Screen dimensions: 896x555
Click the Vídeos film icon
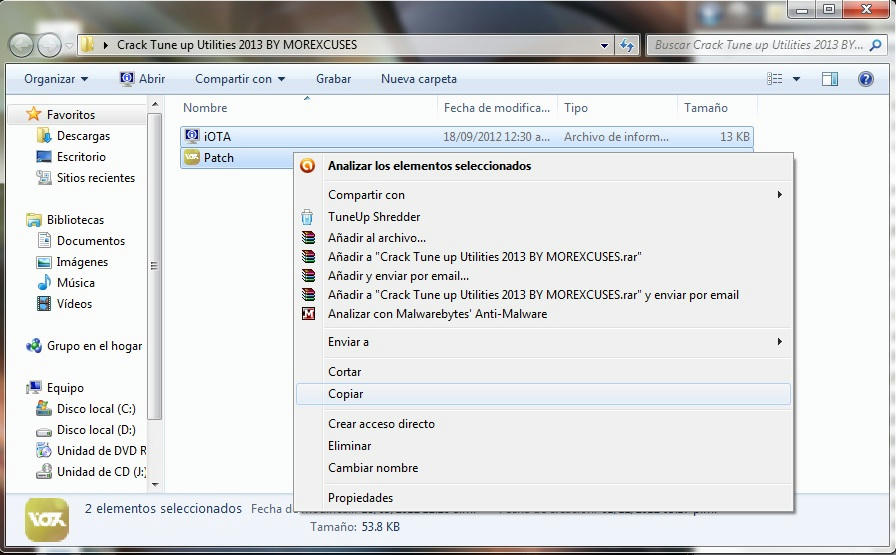[x=43, y=304]
